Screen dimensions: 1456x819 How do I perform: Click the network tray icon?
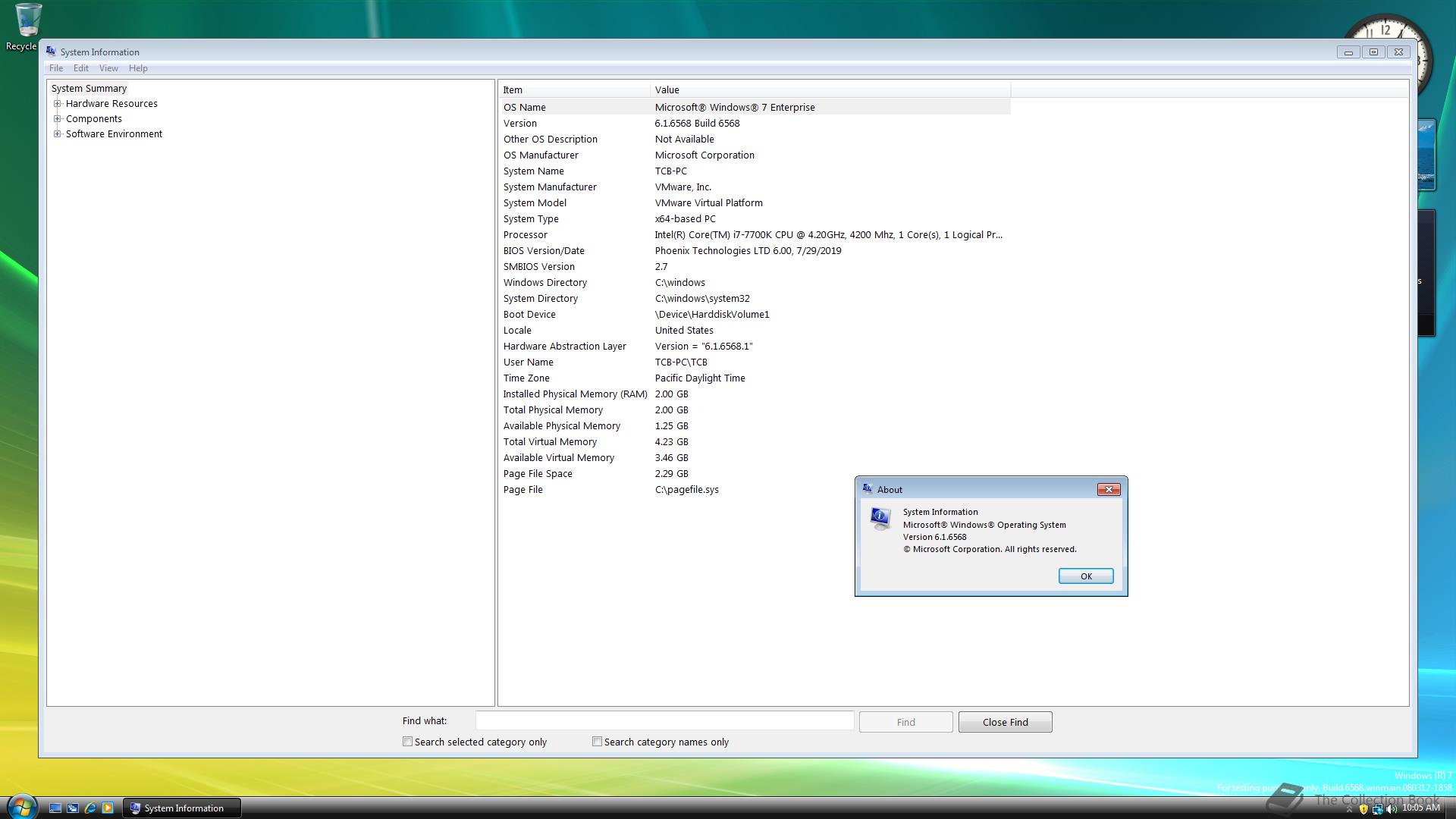[1377, 809]
